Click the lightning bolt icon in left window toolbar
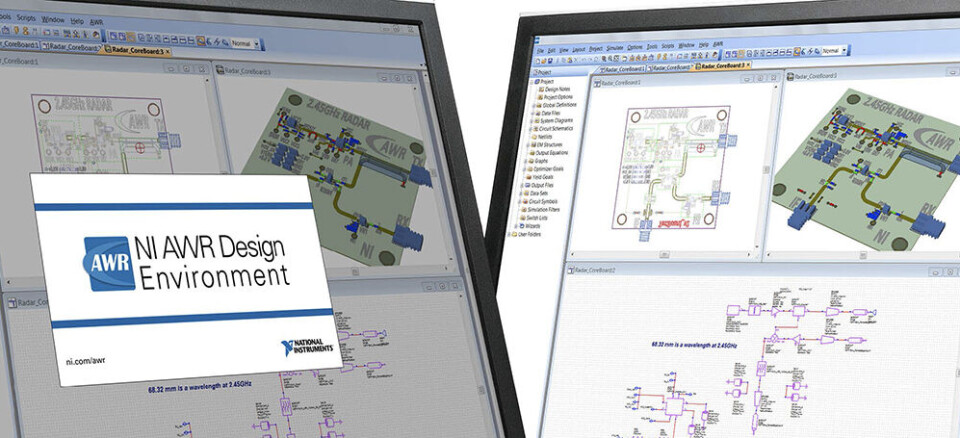Screen dimensions: 960x438 (217, 42)
